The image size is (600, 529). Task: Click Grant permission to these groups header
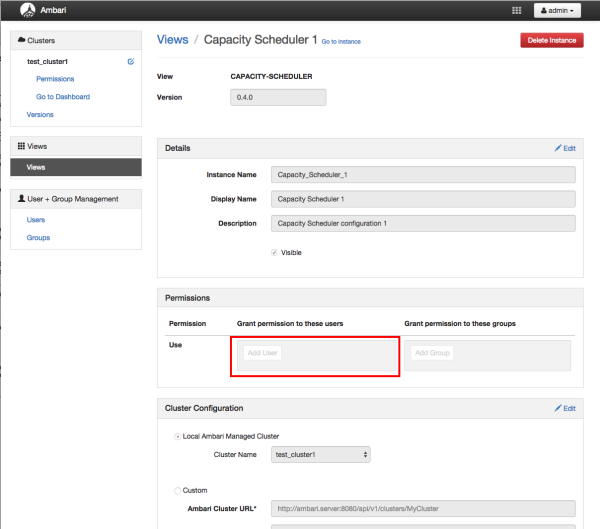coord(460,323)
